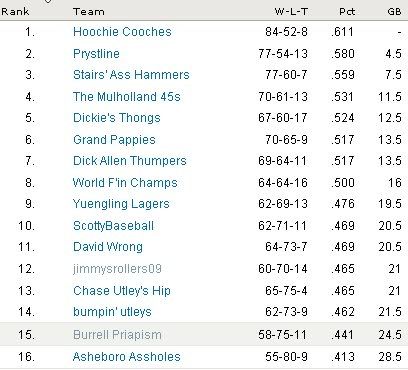Open the Asheboro Assholes team link
The height and width of the screenshot is (370, 408).
point(127,357)
